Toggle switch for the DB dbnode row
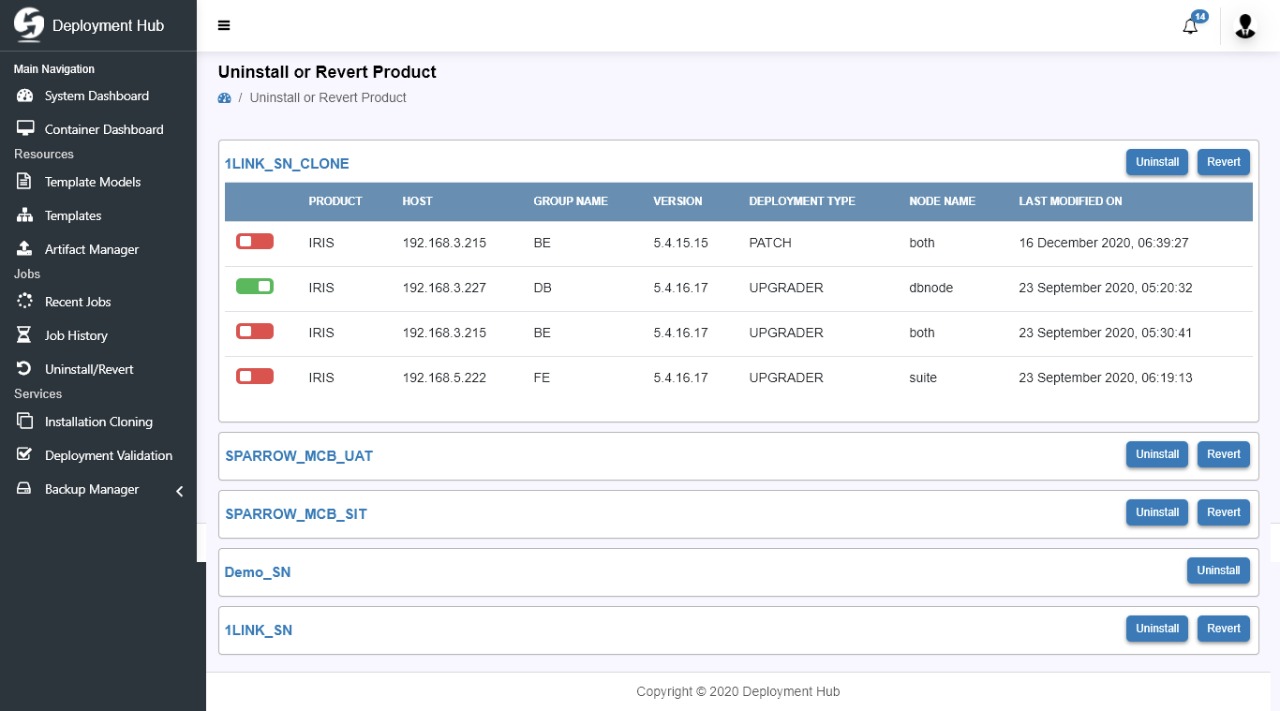 (255, 286)
